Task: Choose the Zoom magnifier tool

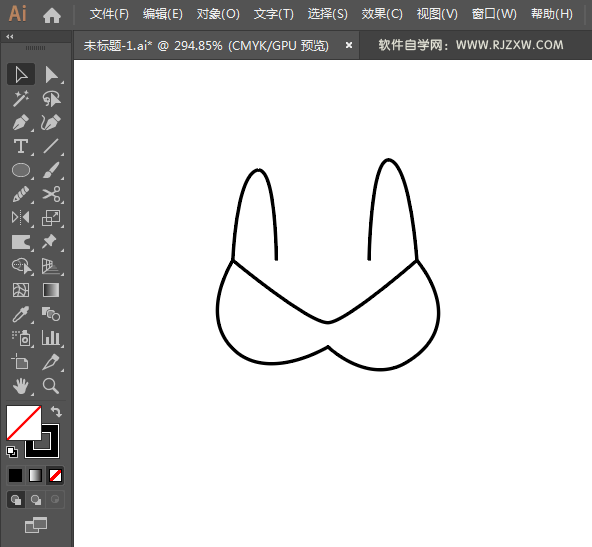Action: (x=51, y=386)
